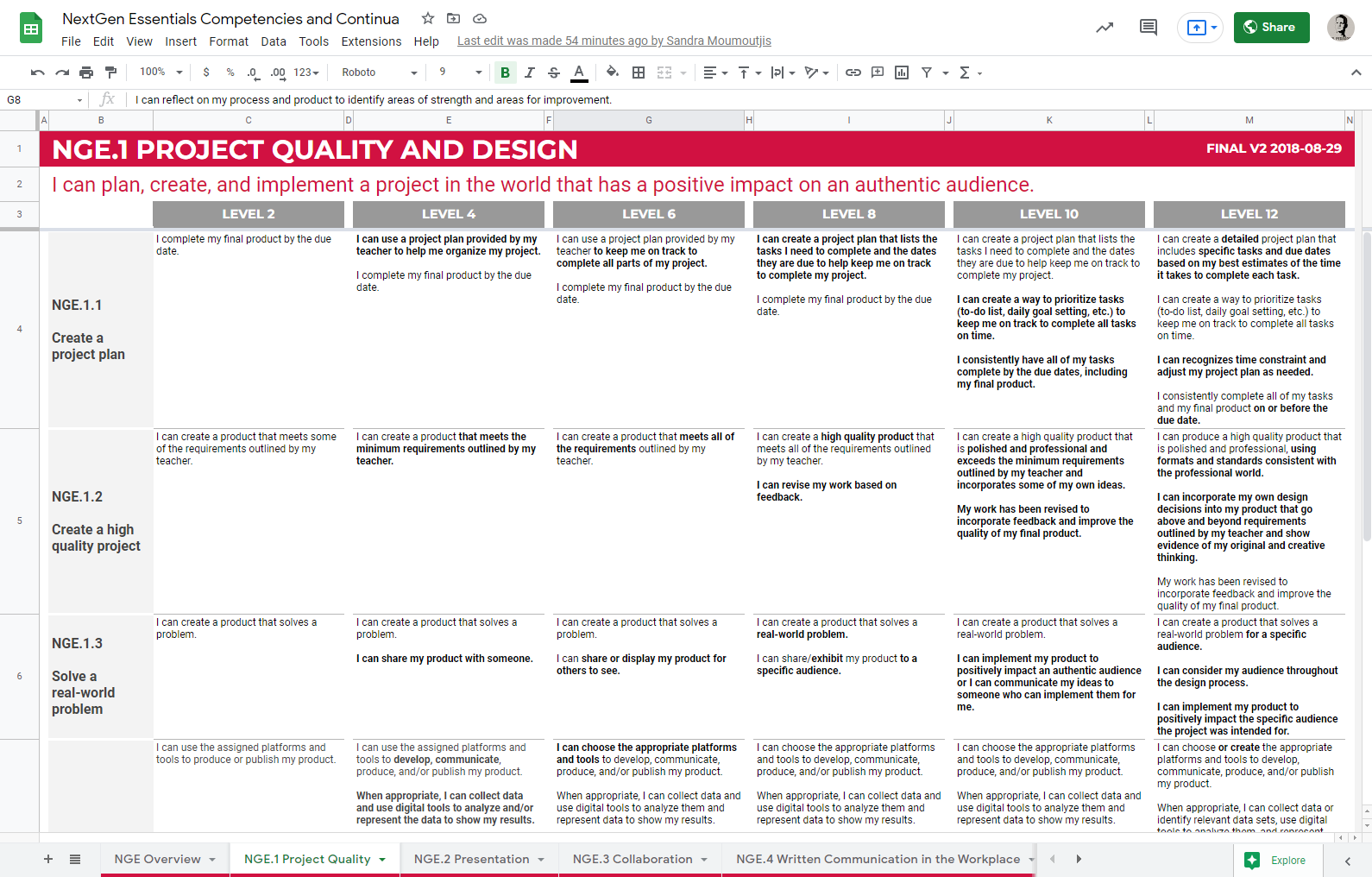Open the Roboto font dropdown
The height and width of the screenshot is (877, 1372).
point(379,73)
